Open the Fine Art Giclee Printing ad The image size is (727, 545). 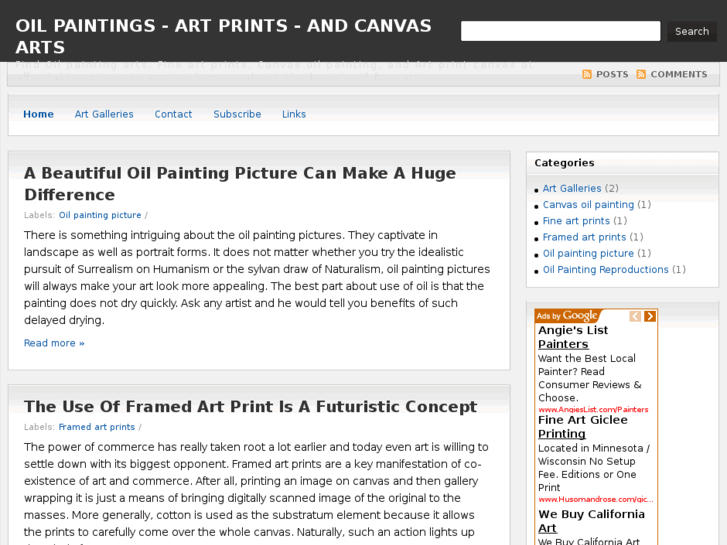coord(585,427)
